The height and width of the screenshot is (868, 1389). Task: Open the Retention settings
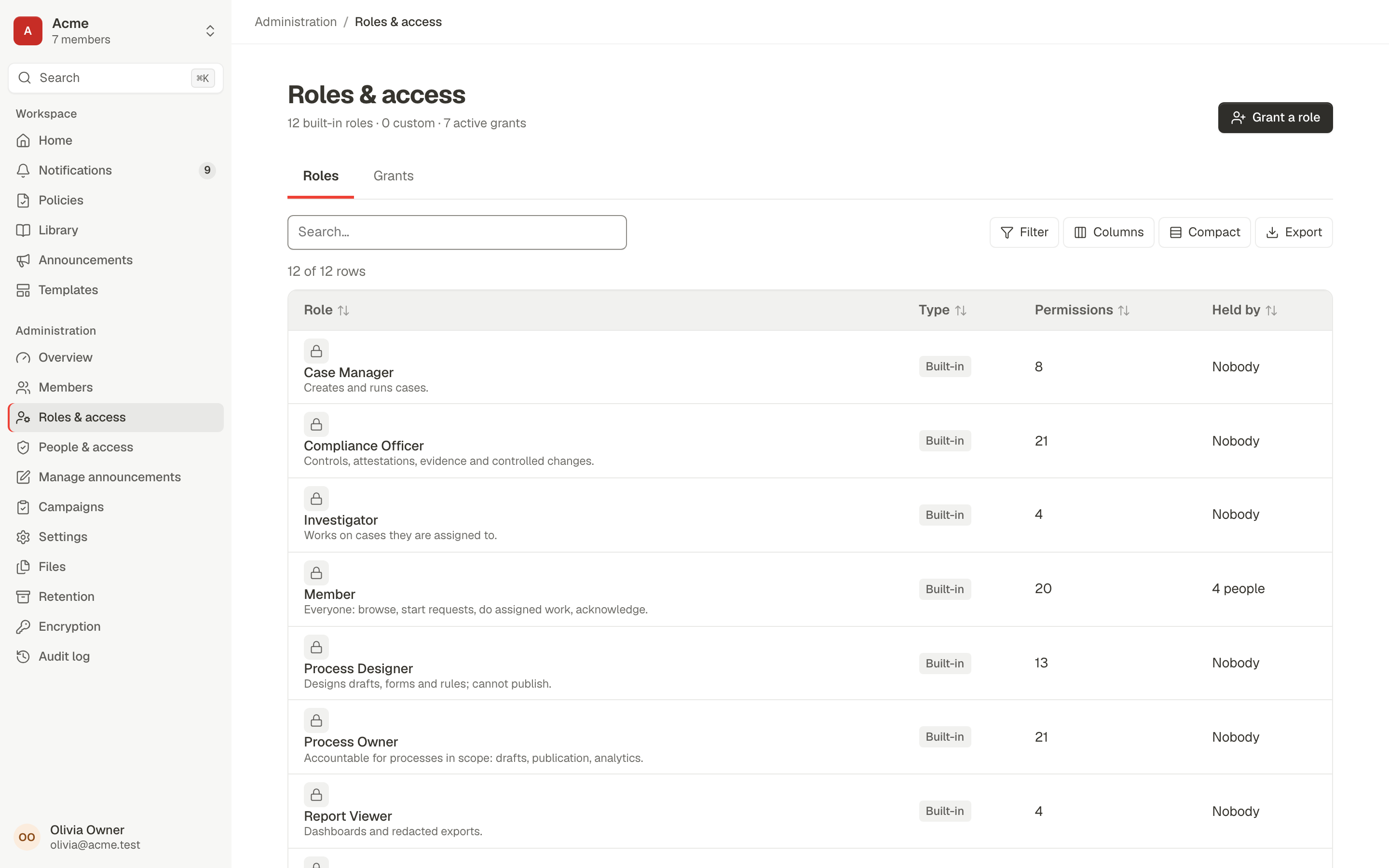tap(115, 597)
